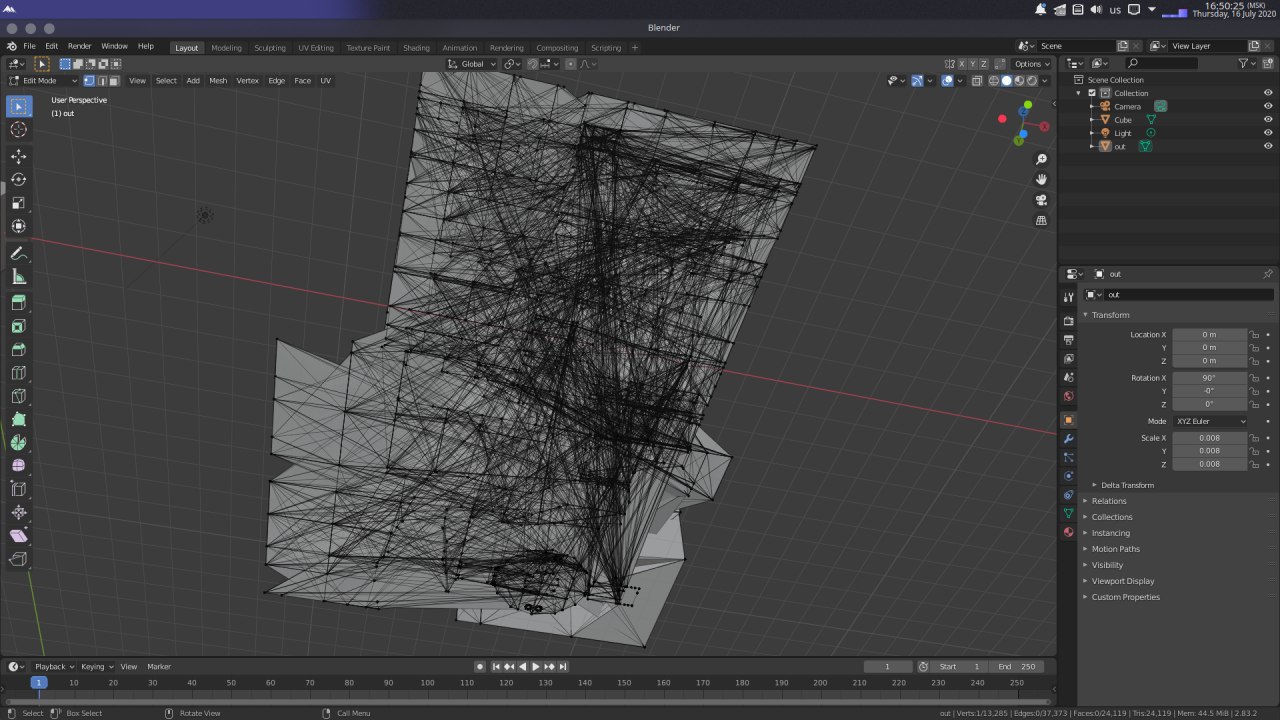Select the Poly Build tool

click(x=19, y=420)
